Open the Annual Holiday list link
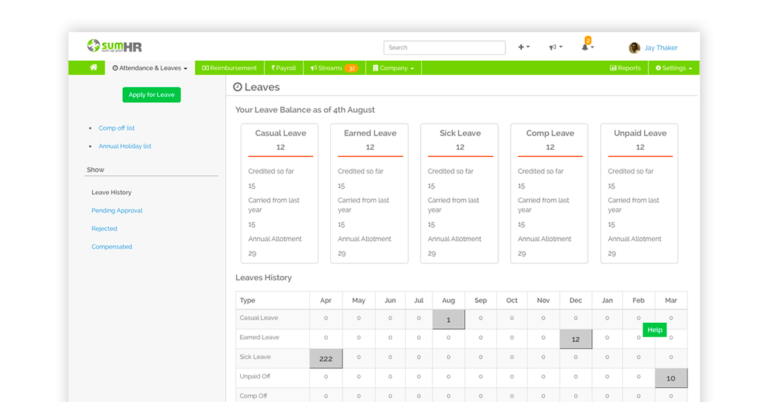768x402 pixels. (125, 146)
